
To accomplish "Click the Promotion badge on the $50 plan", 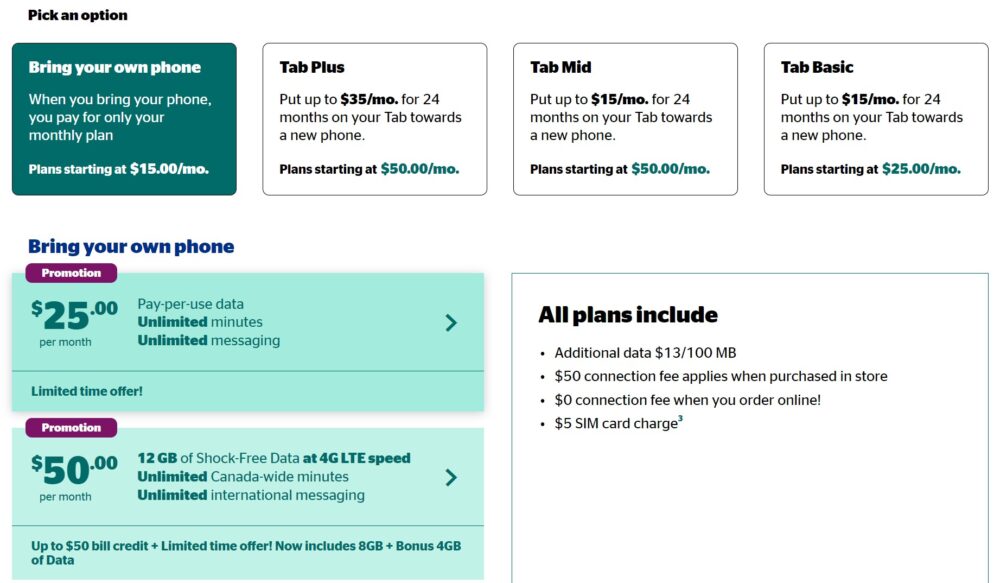I will click(70, 427).
